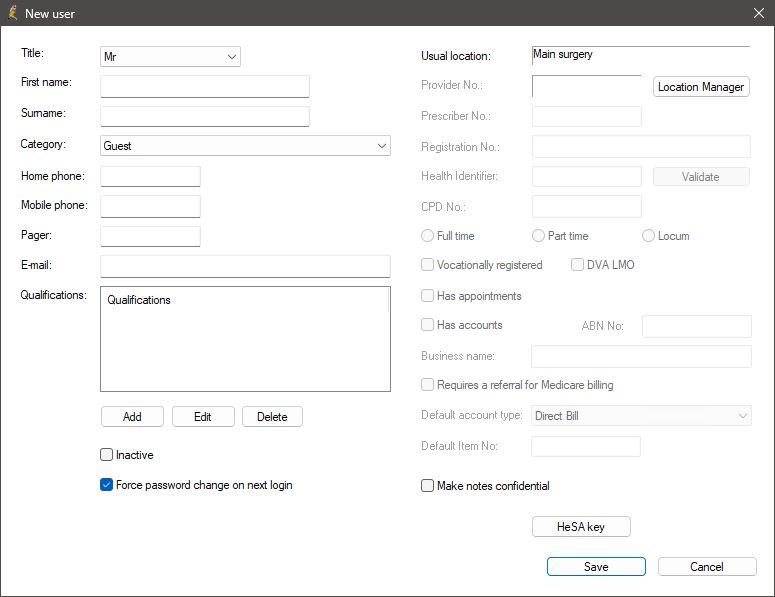775x597 pixels.
Task: Click the Provider No. field
Action: click(587, 86)
